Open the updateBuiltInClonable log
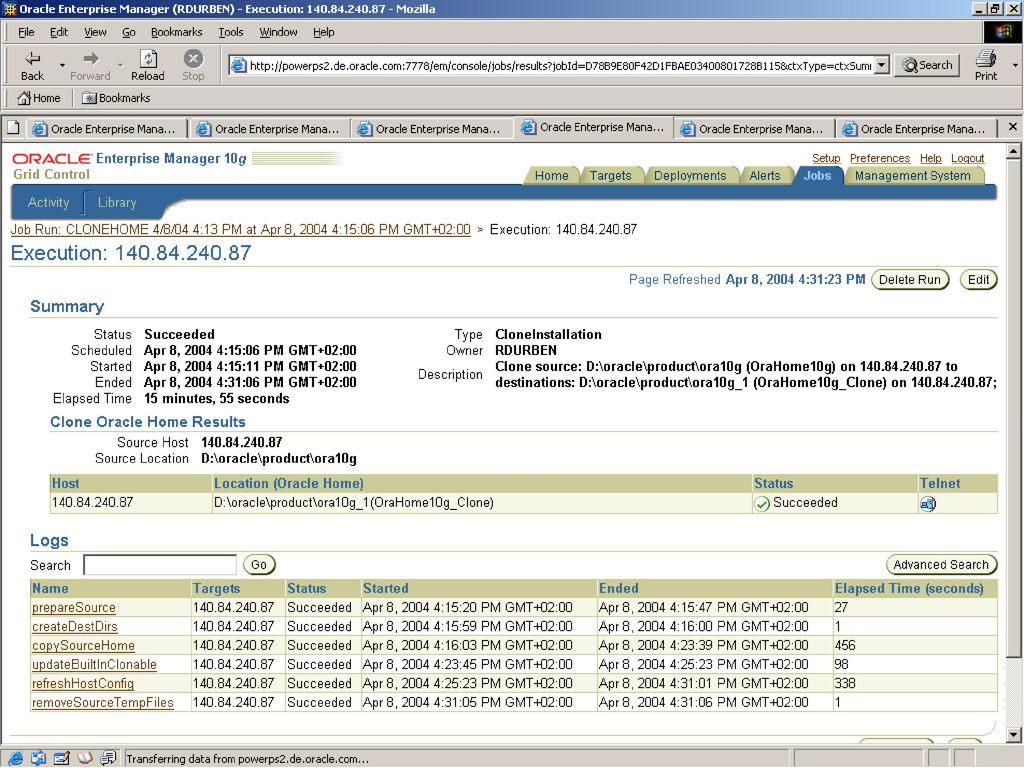The image size is (1024, 768). pyautogui.click(x=94, y=664)
